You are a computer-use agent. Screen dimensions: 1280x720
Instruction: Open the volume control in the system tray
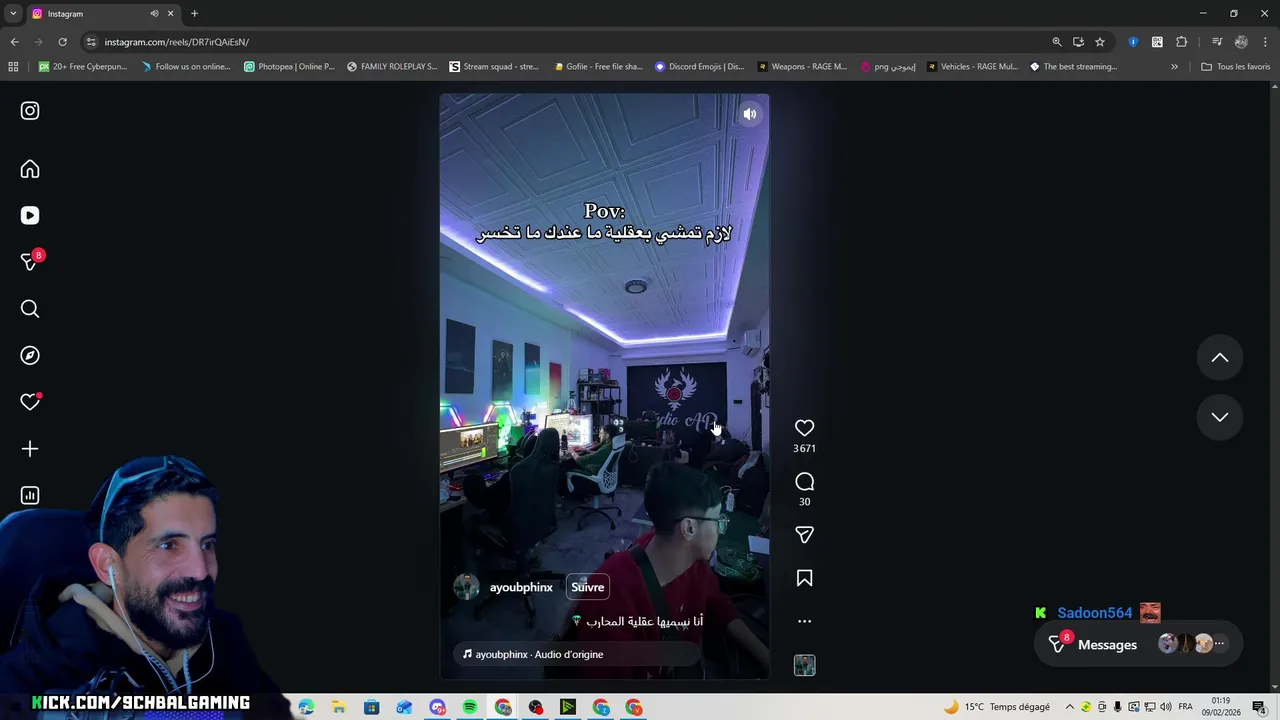click(x=1166, y=707)
